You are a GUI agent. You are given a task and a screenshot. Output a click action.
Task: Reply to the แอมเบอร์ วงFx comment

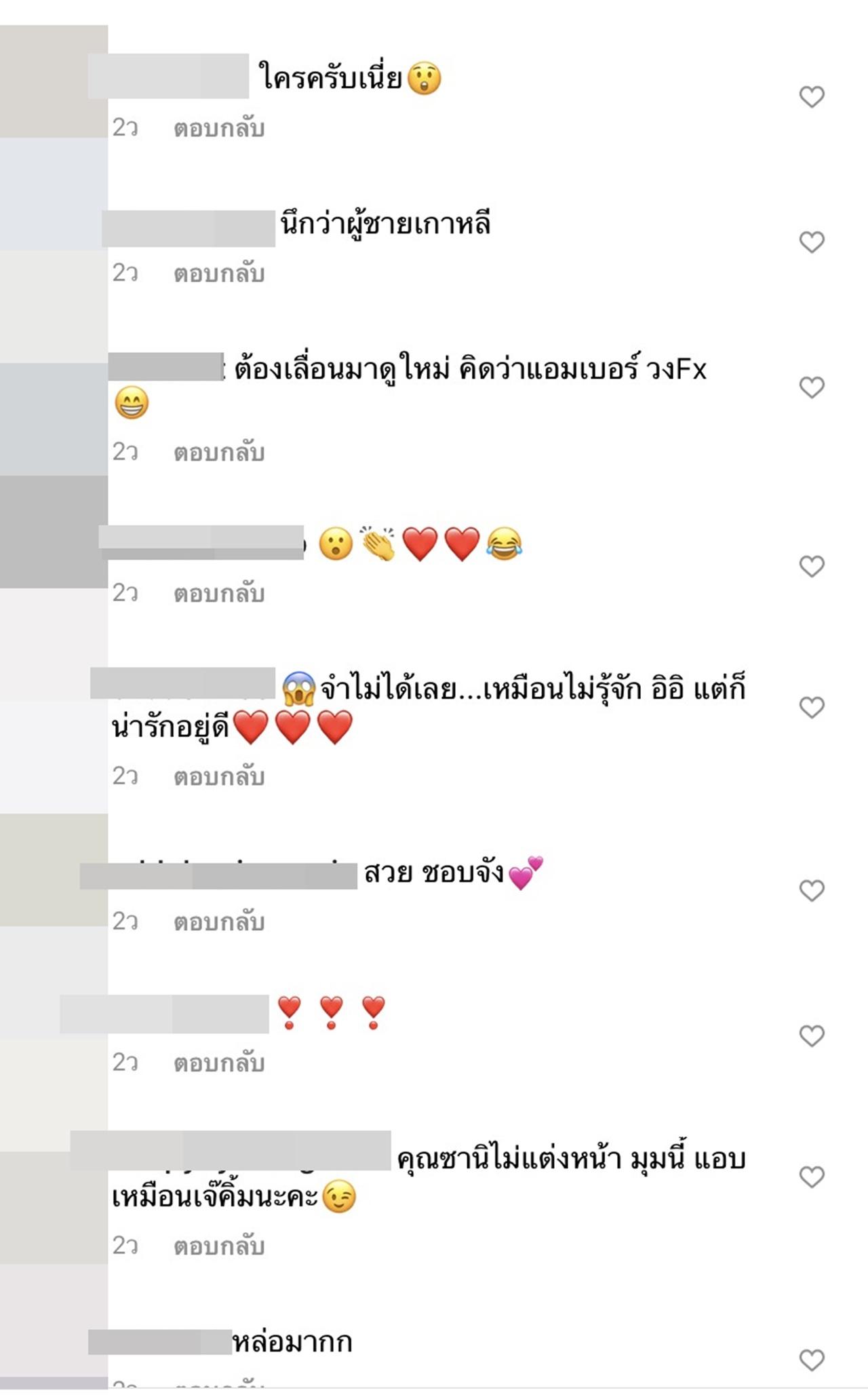coord(219,453)
